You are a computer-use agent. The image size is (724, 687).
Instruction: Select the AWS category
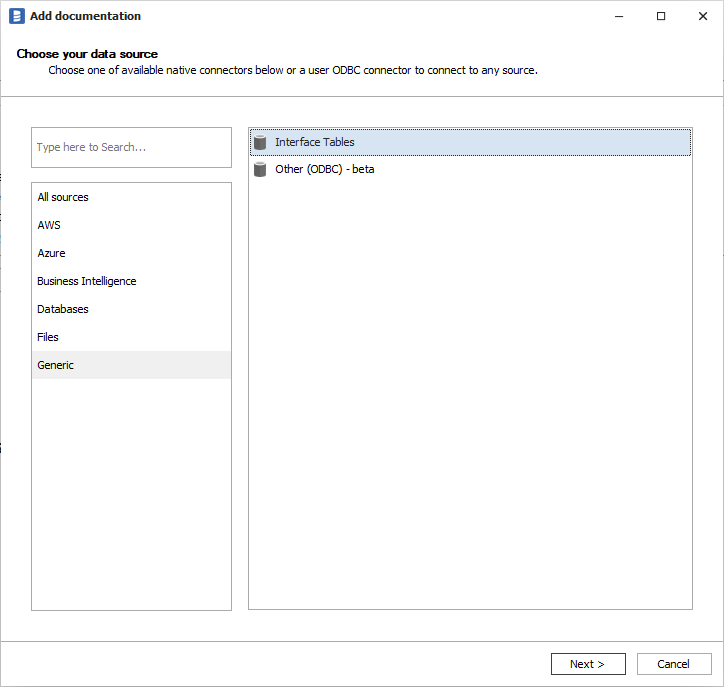click(49, 225)
